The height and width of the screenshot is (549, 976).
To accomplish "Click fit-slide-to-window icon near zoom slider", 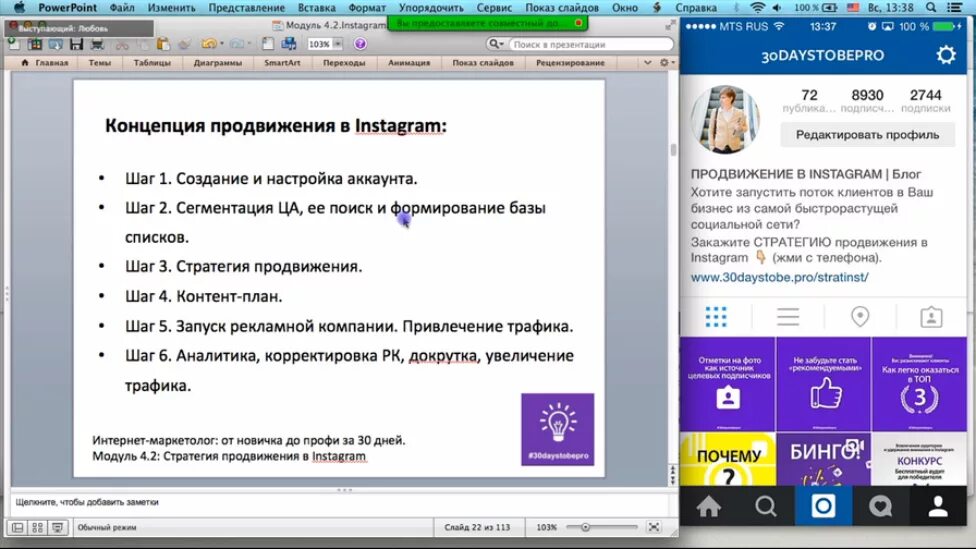I will (654, 527).
